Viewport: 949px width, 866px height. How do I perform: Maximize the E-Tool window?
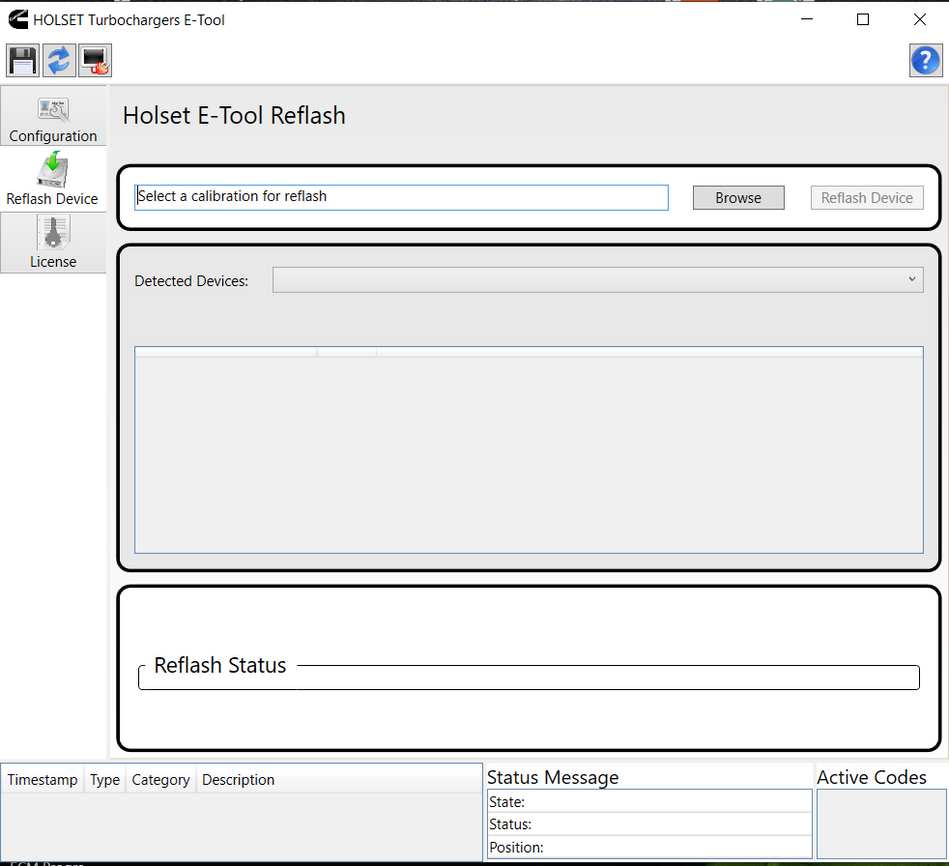tap(863, 19)
